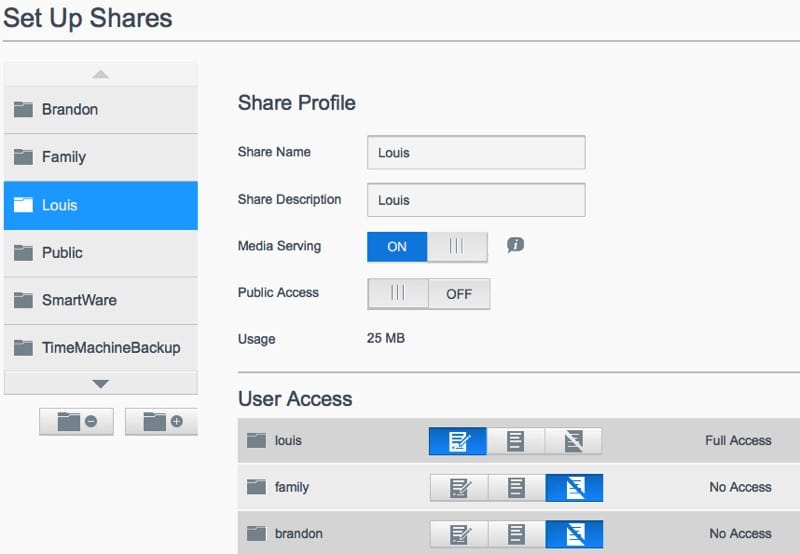Grant full access to user brandon

459,534
